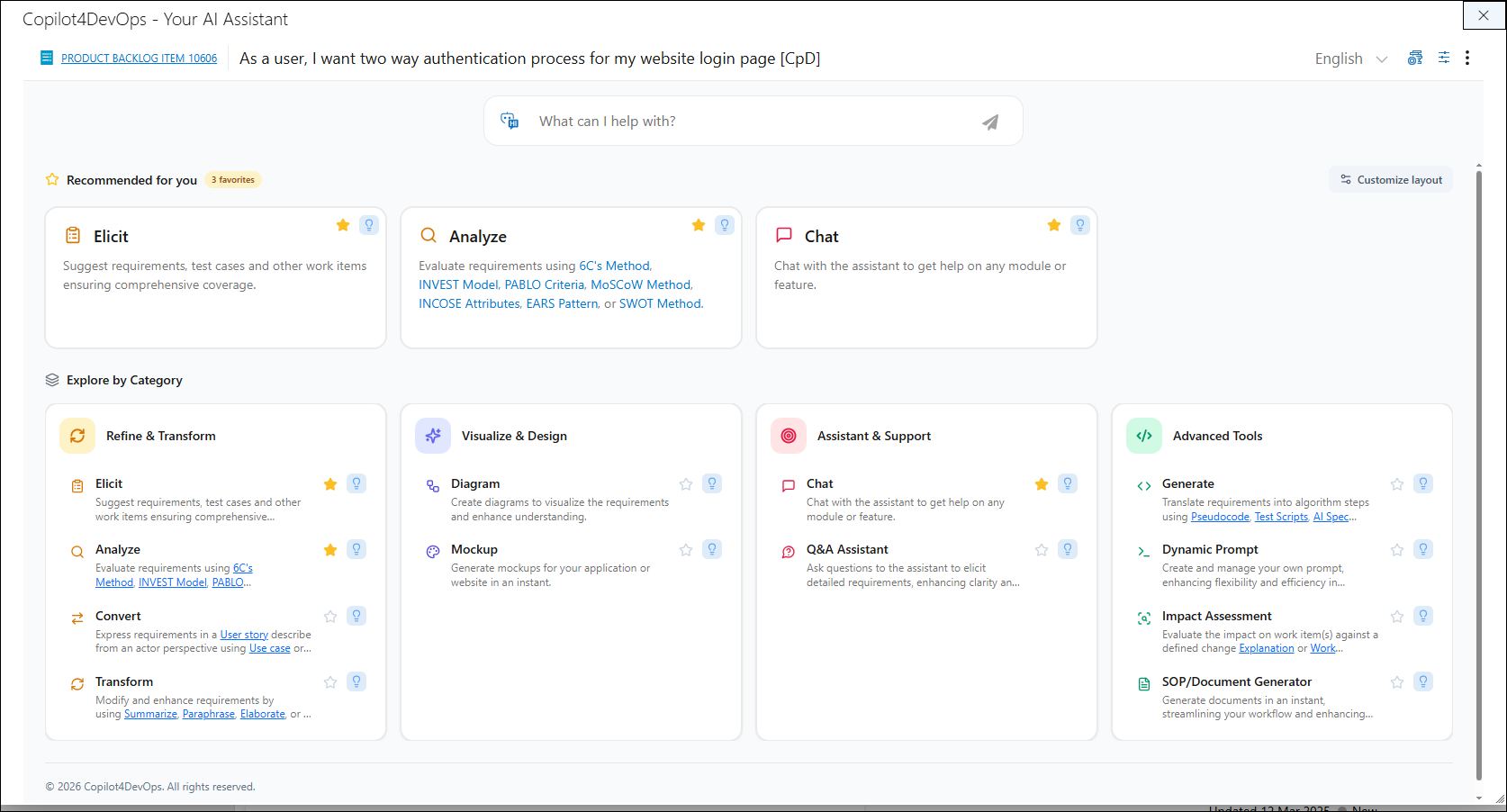Click the lightbulb hint on Elicit card

point(369,225)
